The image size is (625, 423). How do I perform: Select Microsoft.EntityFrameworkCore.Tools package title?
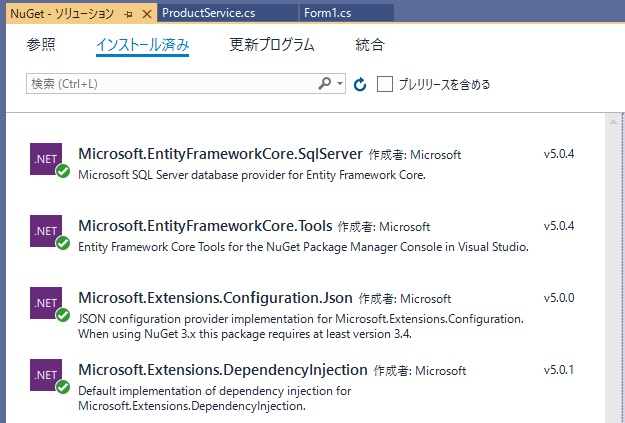(205, 226)
